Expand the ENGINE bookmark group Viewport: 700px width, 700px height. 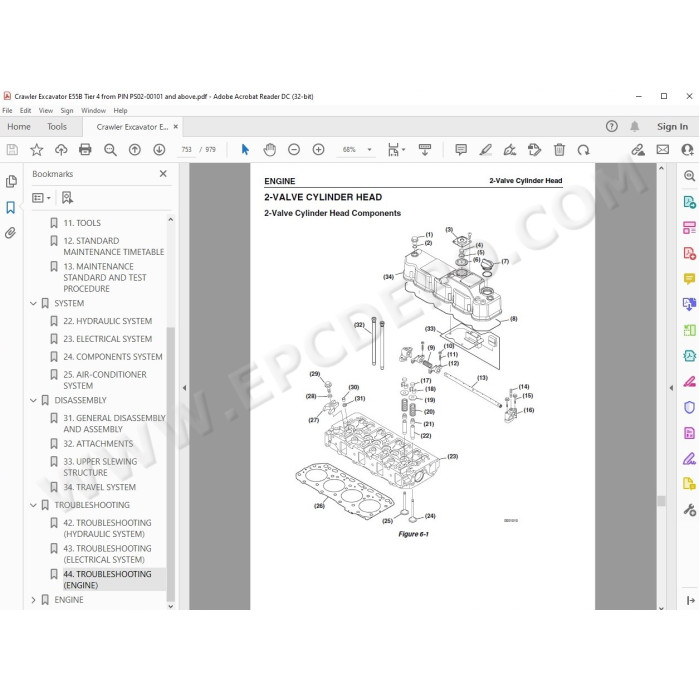33,600
